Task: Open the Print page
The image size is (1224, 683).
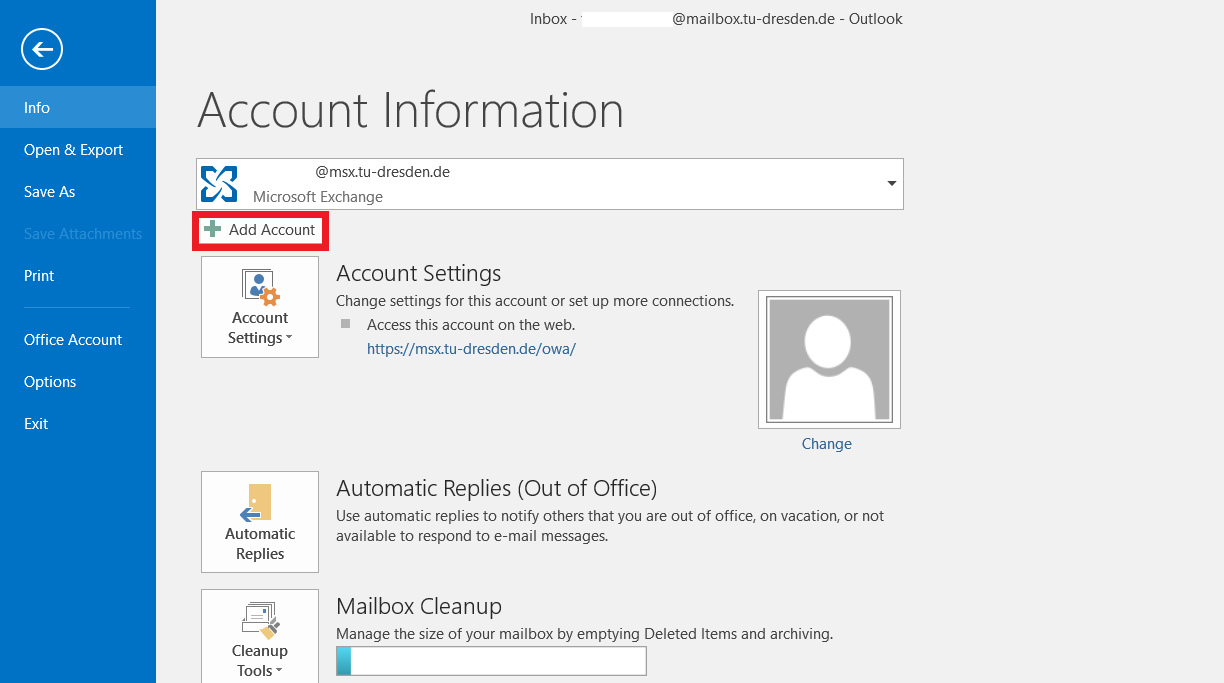Action: [78, 275]
